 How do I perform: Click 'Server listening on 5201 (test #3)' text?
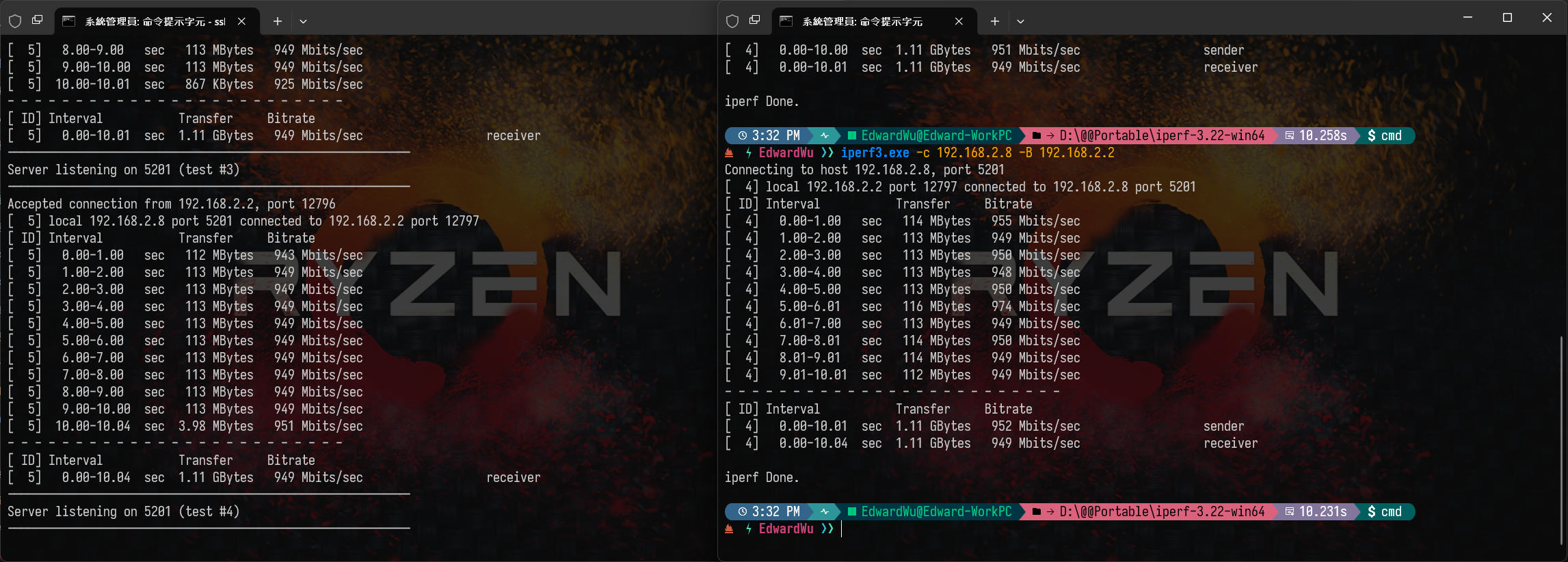coord(124,170)
